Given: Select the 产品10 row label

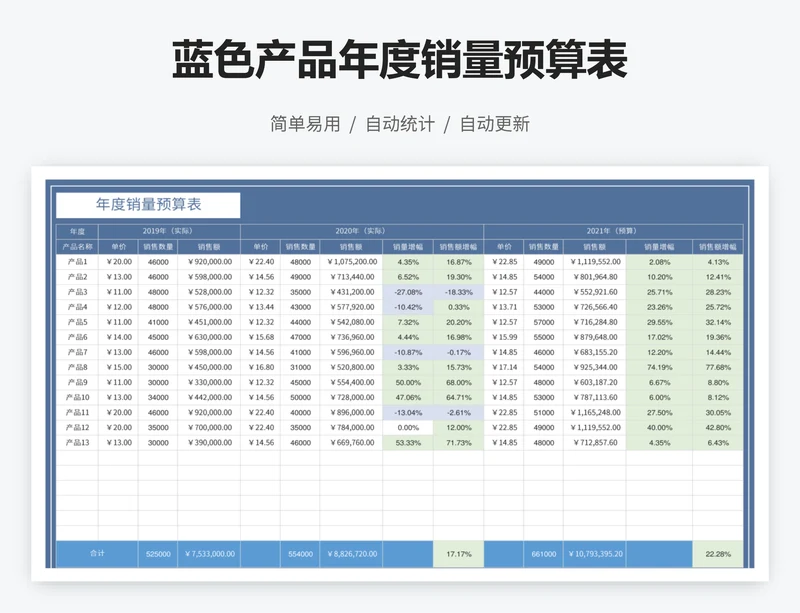Looking at the screenshot, I should coord(77,397).
